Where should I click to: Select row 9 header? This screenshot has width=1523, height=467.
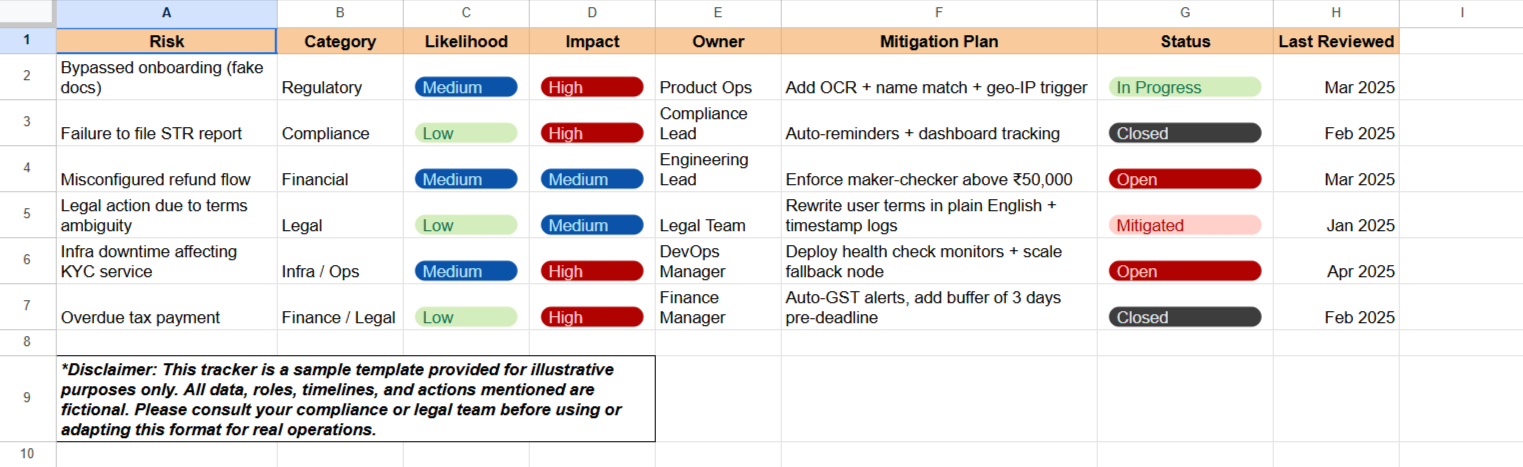(x=28, y=398)
